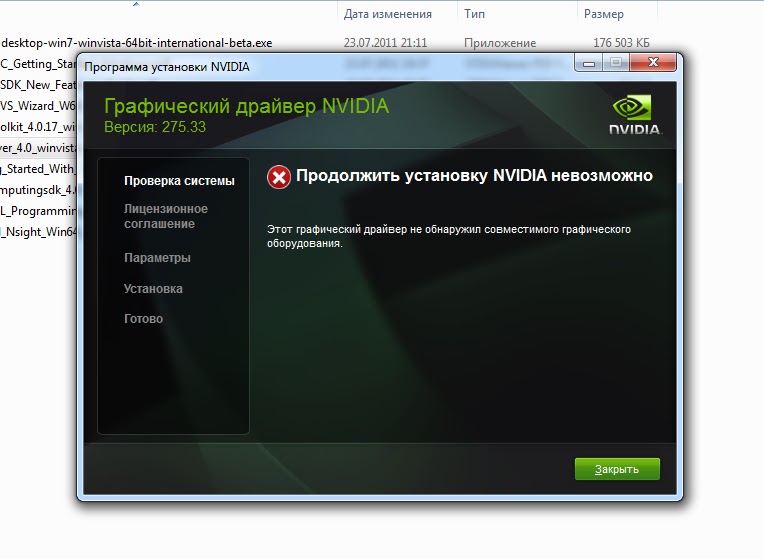Viewport: 764px width, 559px height.
Task: Minimize the NVIDIA installer window
Action: (x=589, y=63)
